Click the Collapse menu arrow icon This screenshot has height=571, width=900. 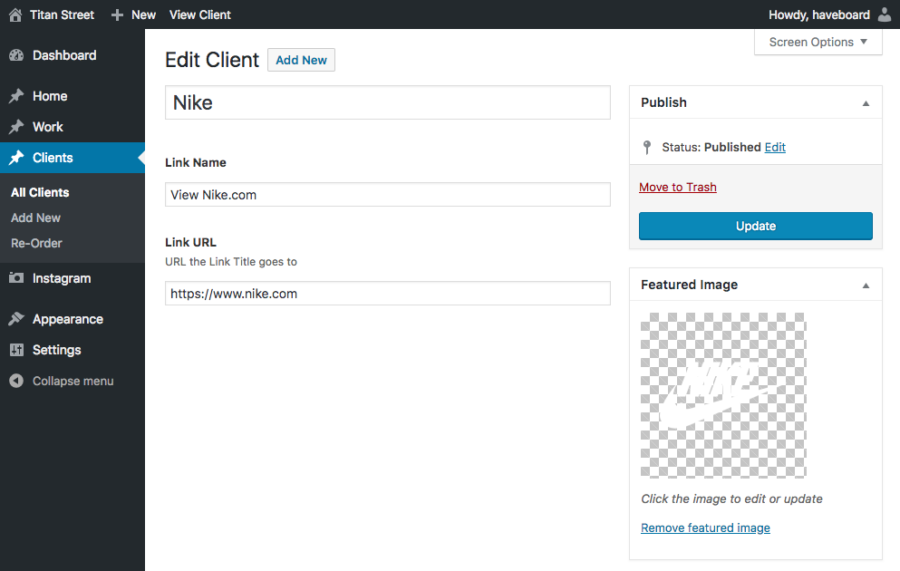(x=16, y=382)
